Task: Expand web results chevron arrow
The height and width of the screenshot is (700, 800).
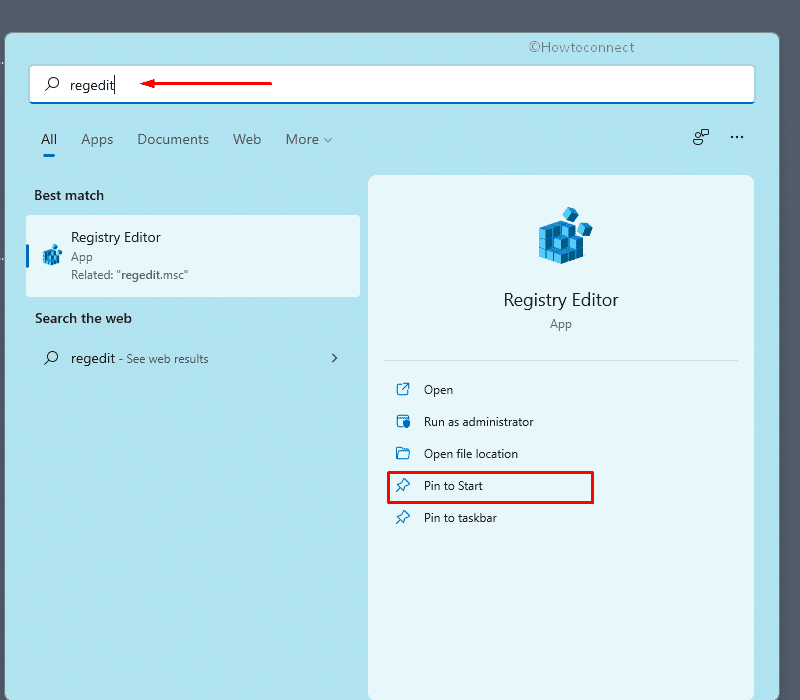Action: (x=334, y=358)
